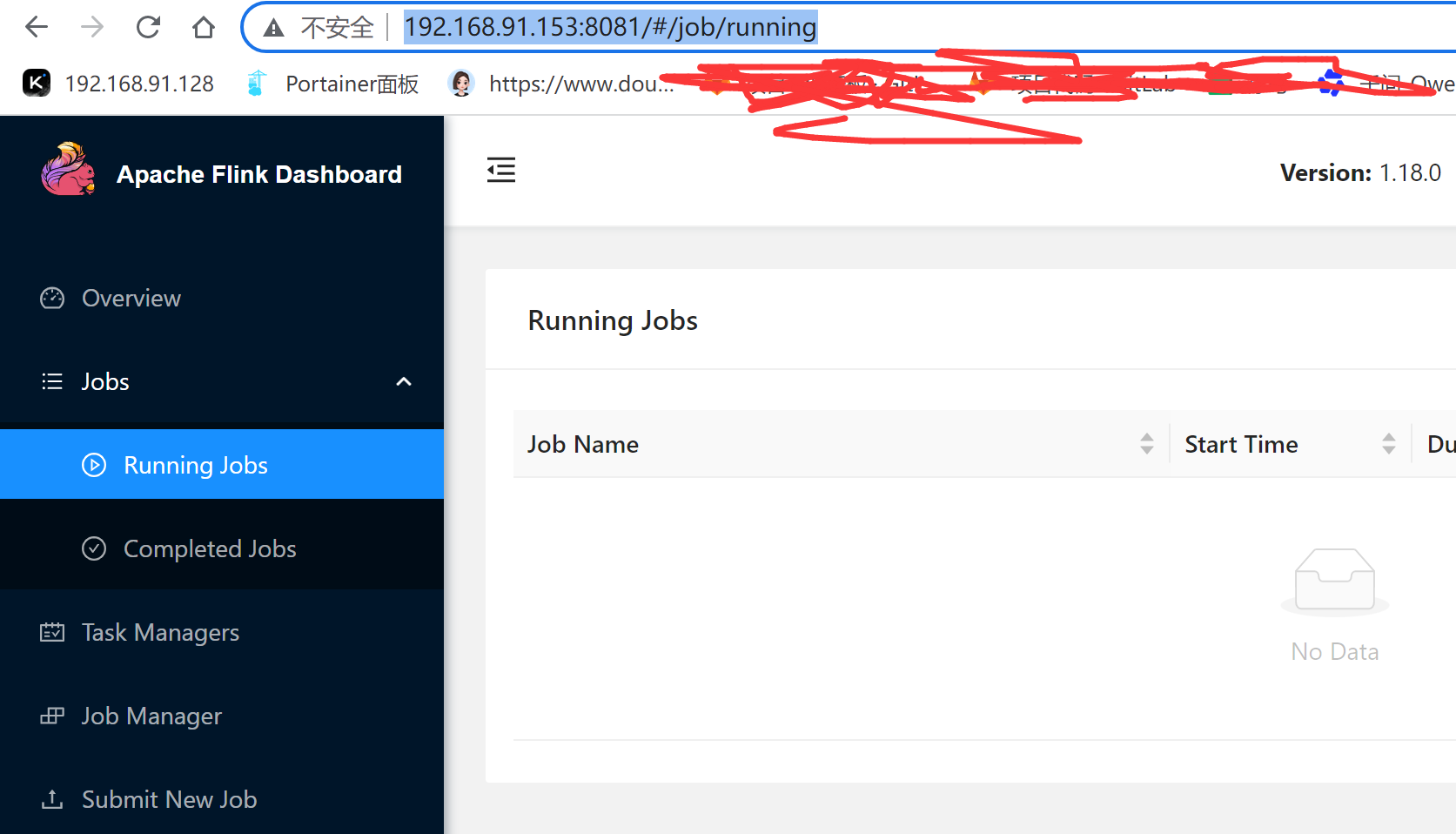Sort the table by Job Name header
The height and width of the screenshot is (834, 1456).
tap(841, 444)
